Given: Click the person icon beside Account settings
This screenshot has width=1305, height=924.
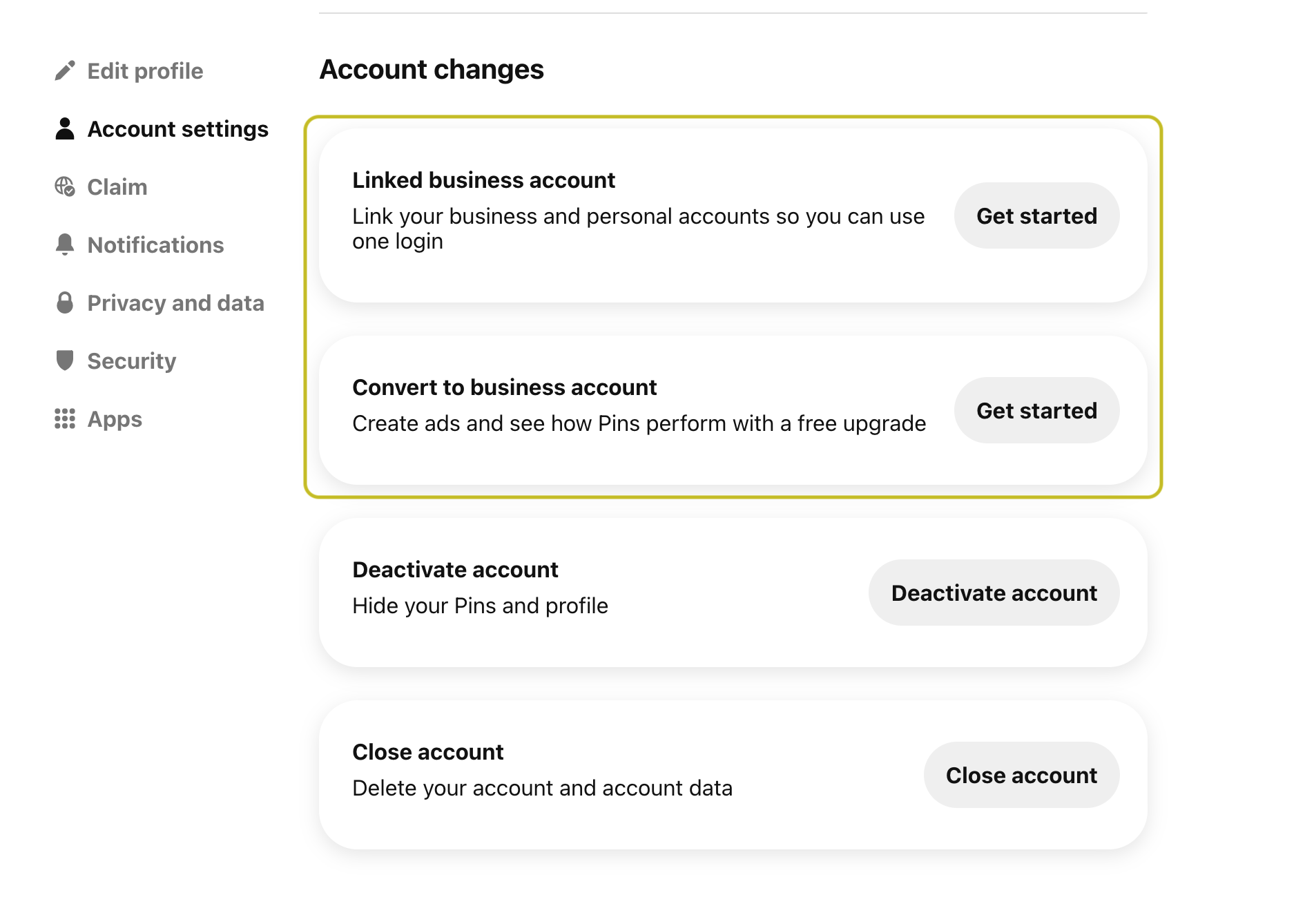Looking at the screenshot, I should tap(65, 129).
